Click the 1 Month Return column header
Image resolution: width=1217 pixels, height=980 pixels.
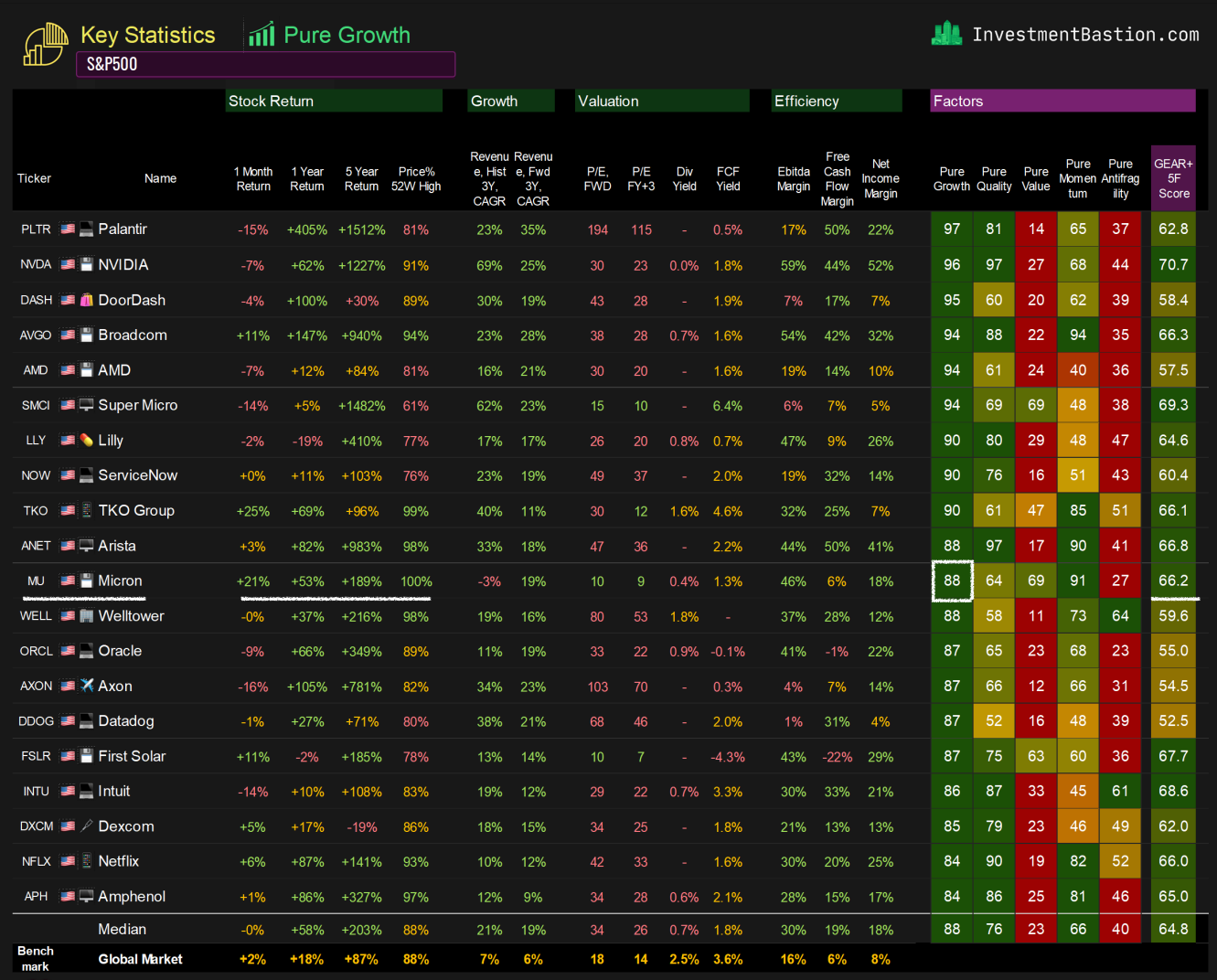[x=253, y=178]
